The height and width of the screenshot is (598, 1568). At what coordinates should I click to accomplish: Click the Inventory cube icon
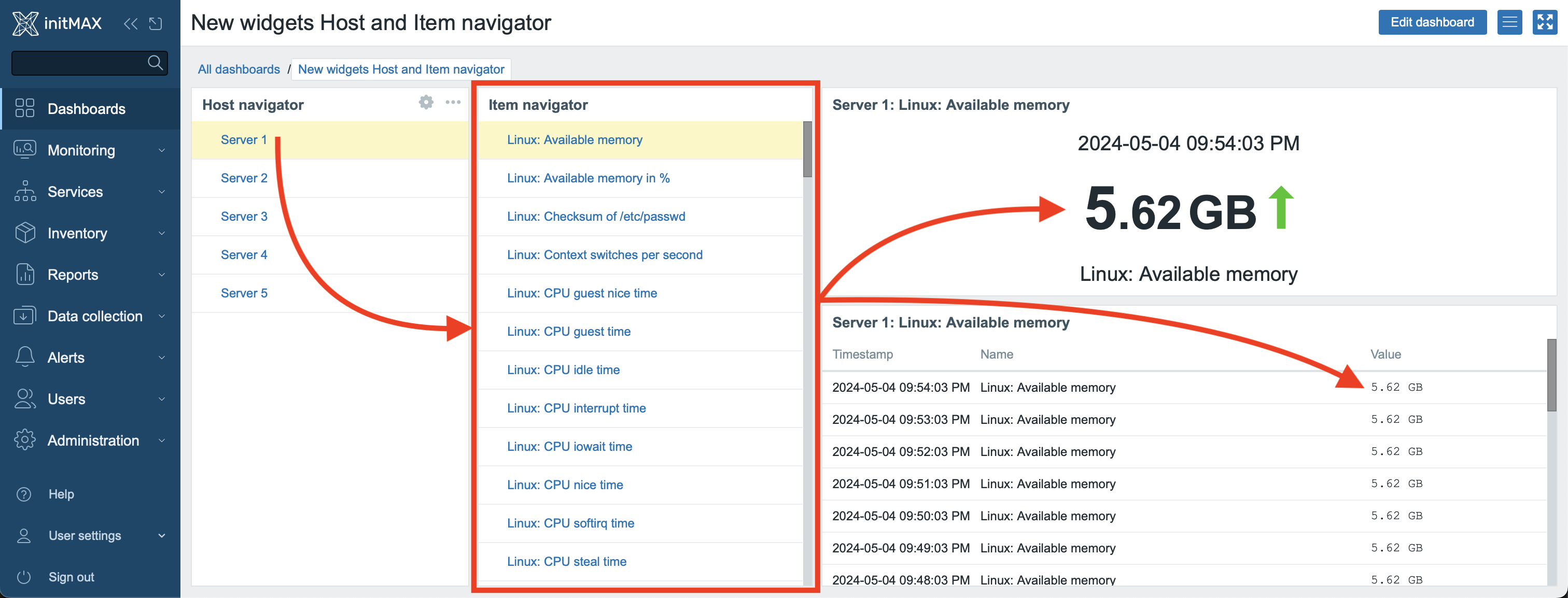pos(25,232)
